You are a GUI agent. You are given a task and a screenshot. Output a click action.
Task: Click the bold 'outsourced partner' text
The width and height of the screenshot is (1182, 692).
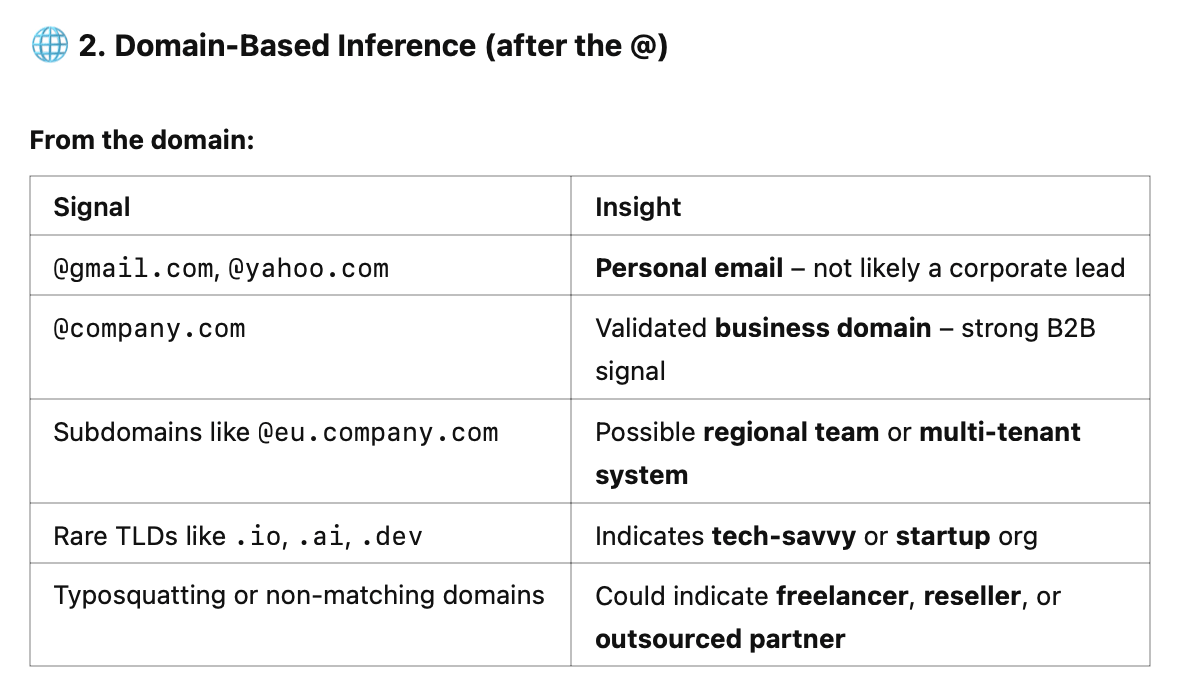tap(720, 639)
